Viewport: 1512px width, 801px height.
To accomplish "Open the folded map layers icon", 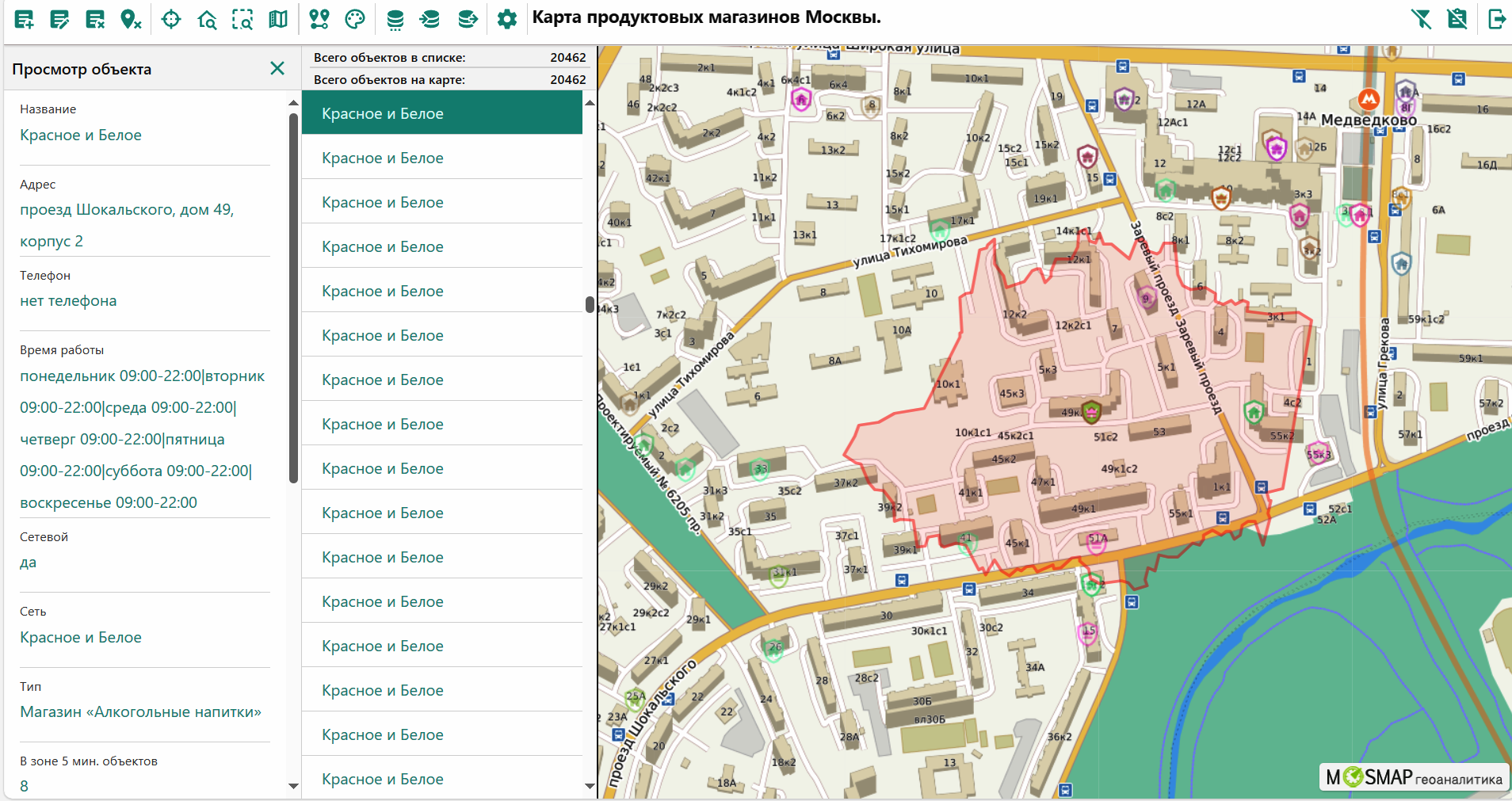I will click(278, 20).
